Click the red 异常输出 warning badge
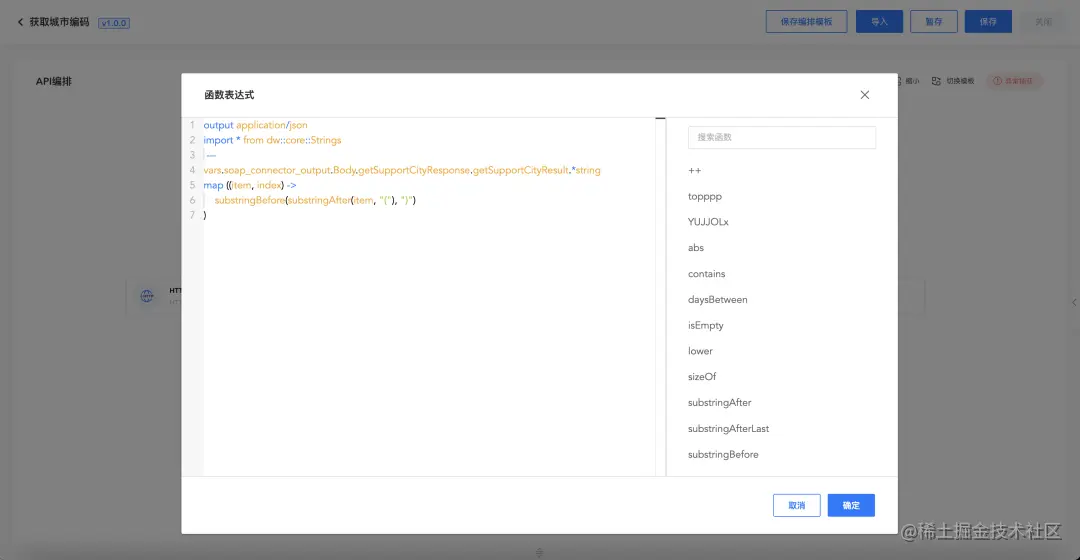Viewport: 1080px width, 560px height. coord(1013,81)
